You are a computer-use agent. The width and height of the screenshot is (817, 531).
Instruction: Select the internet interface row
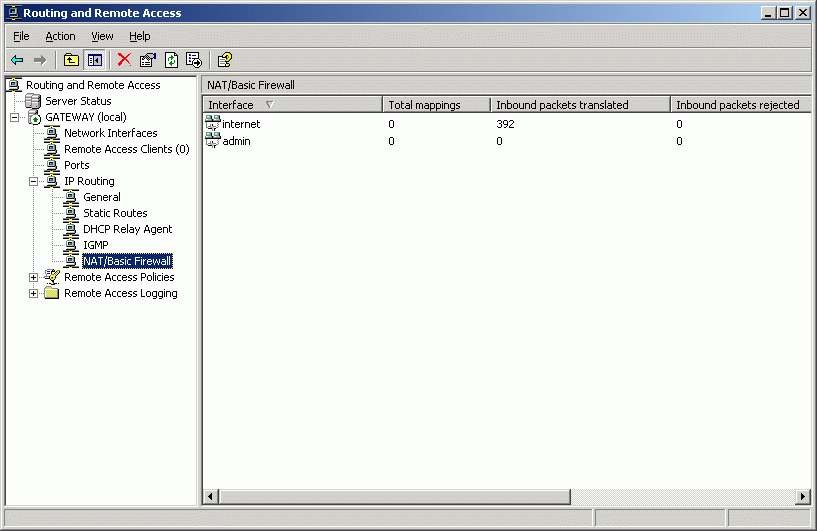pos(507,124)
